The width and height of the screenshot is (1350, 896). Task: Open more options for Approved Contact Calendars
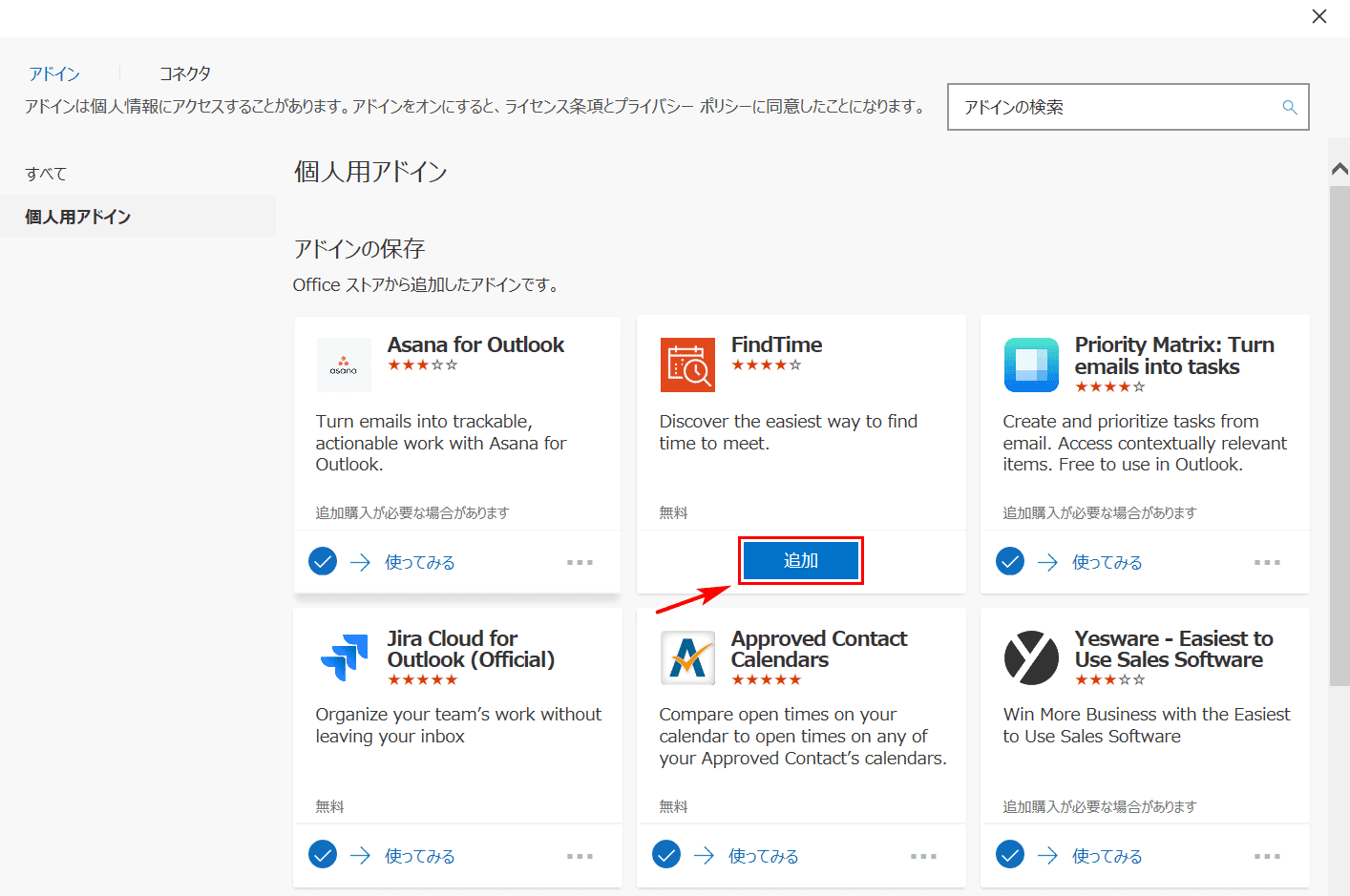[923, 857]
